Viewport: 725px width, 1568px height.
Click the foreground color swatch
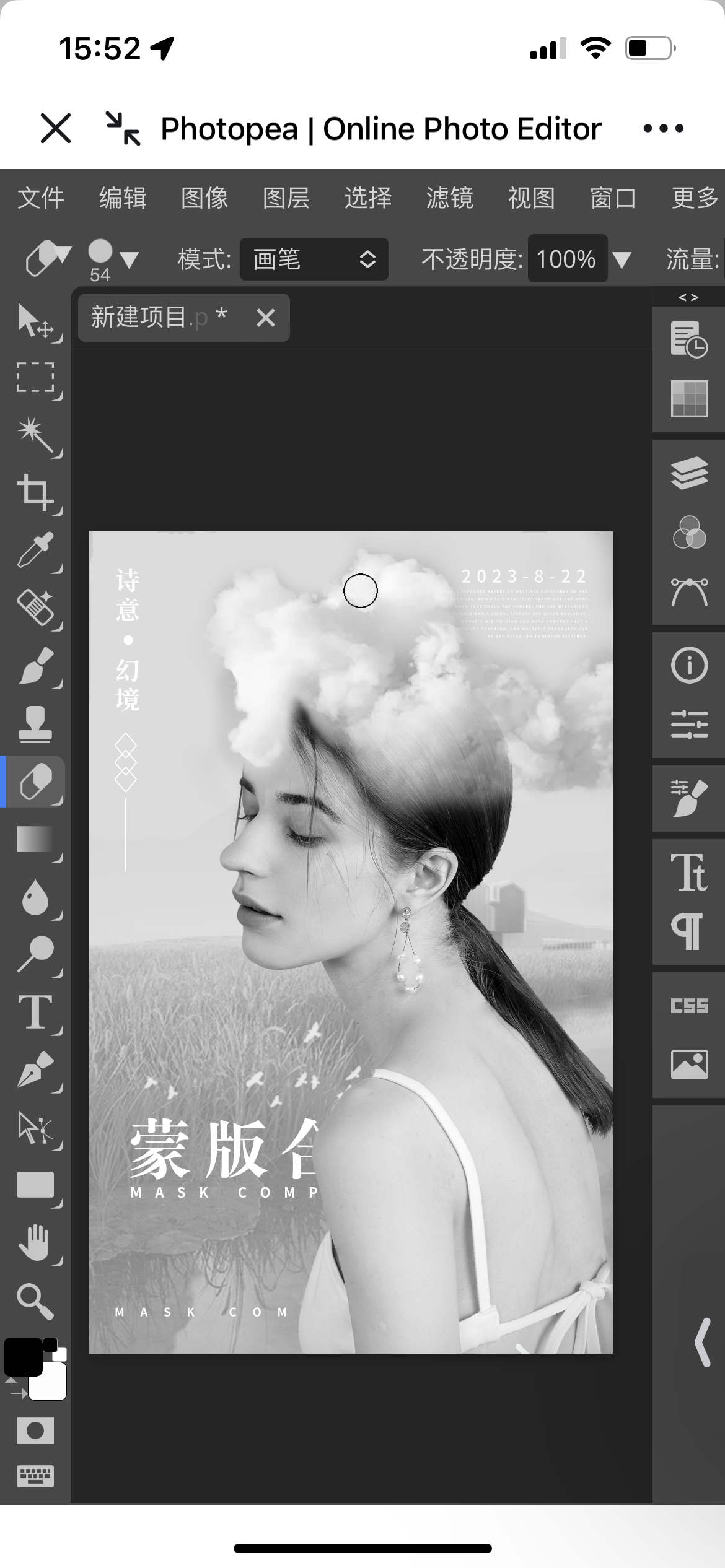[22, 1357]
